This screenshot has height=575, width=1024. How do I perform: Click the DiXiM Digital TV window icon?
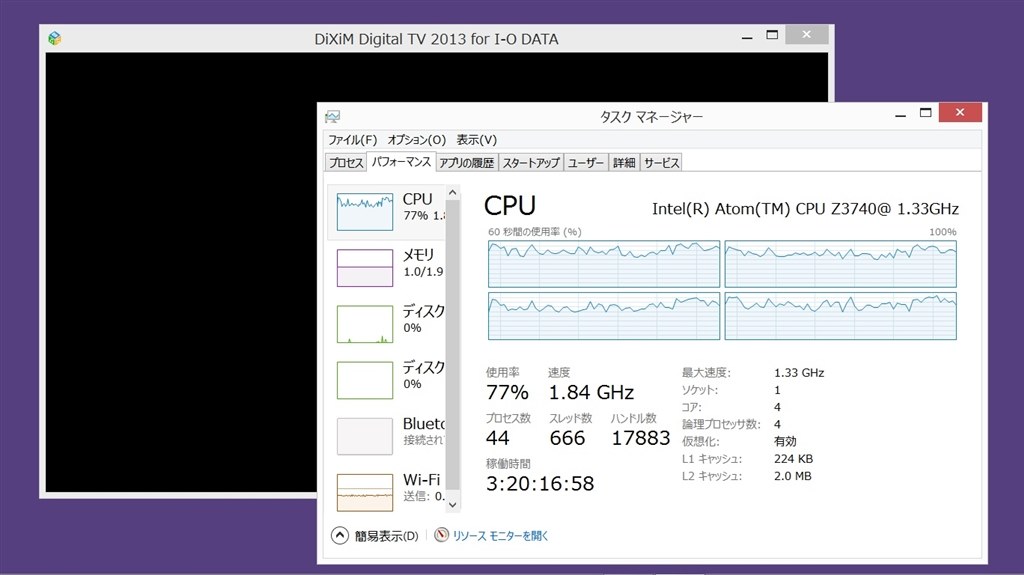55,39
